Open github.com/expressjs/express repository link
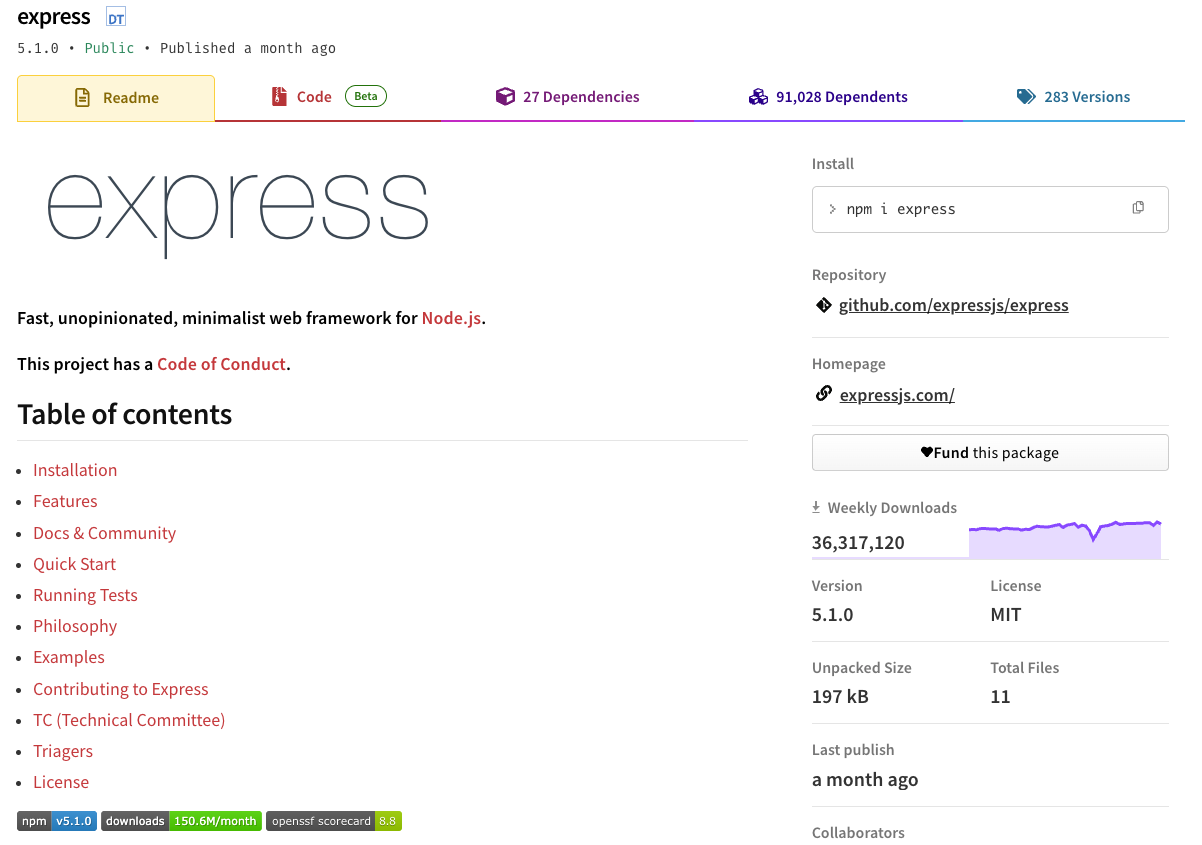Viewport: 1202px width, 845px height. coord(953,305)
